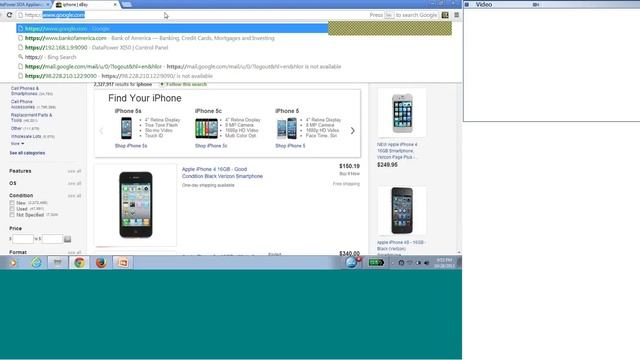Screen dimensions: 640x360
Task: Click the taskbar clock
Action: tap(444, 262)
